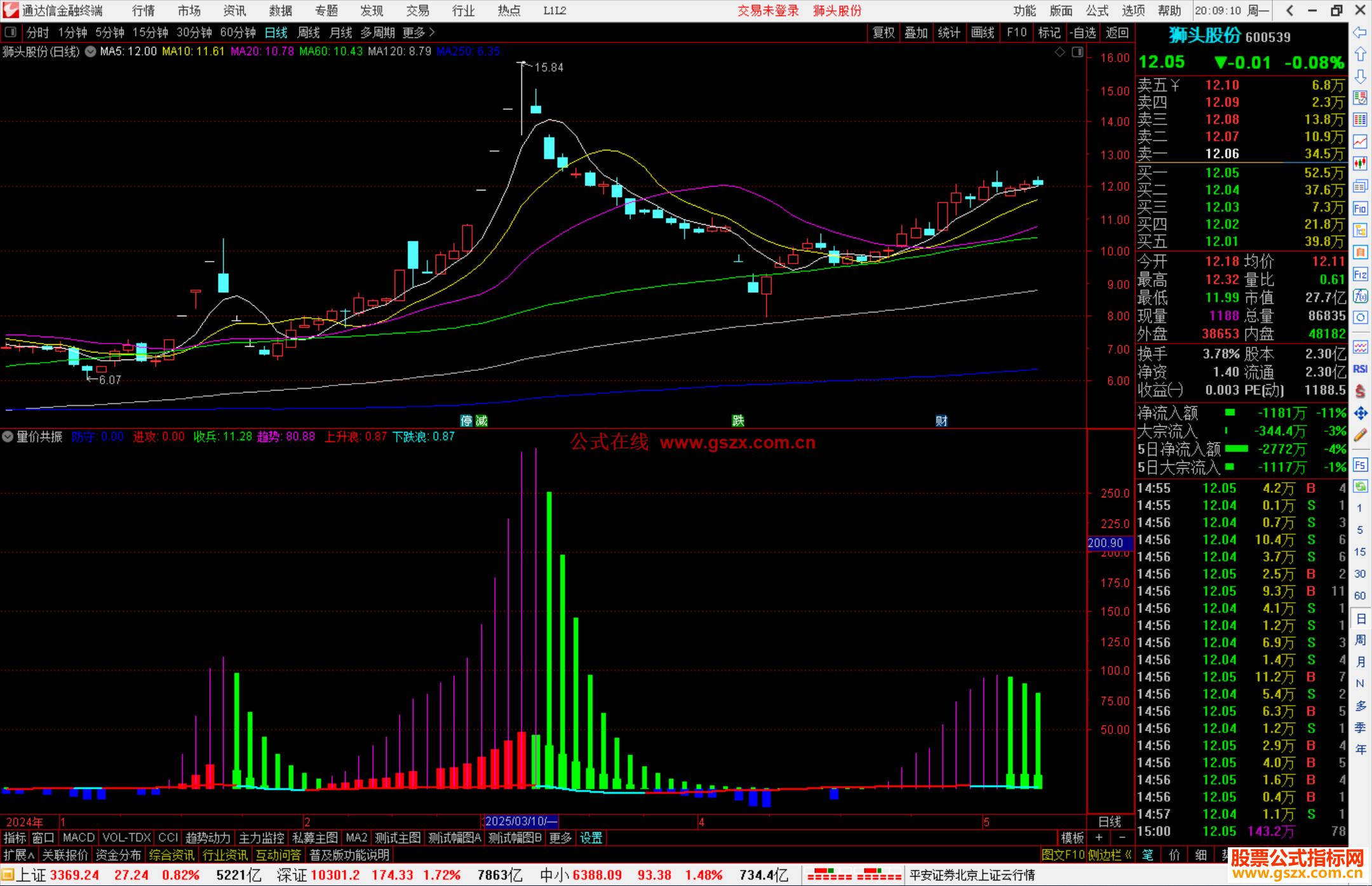Open the multi-window layout icon in sidebar
The width and height of the screenshot is (1372, 886).
pyautogui.click(x=1360, y=186)
